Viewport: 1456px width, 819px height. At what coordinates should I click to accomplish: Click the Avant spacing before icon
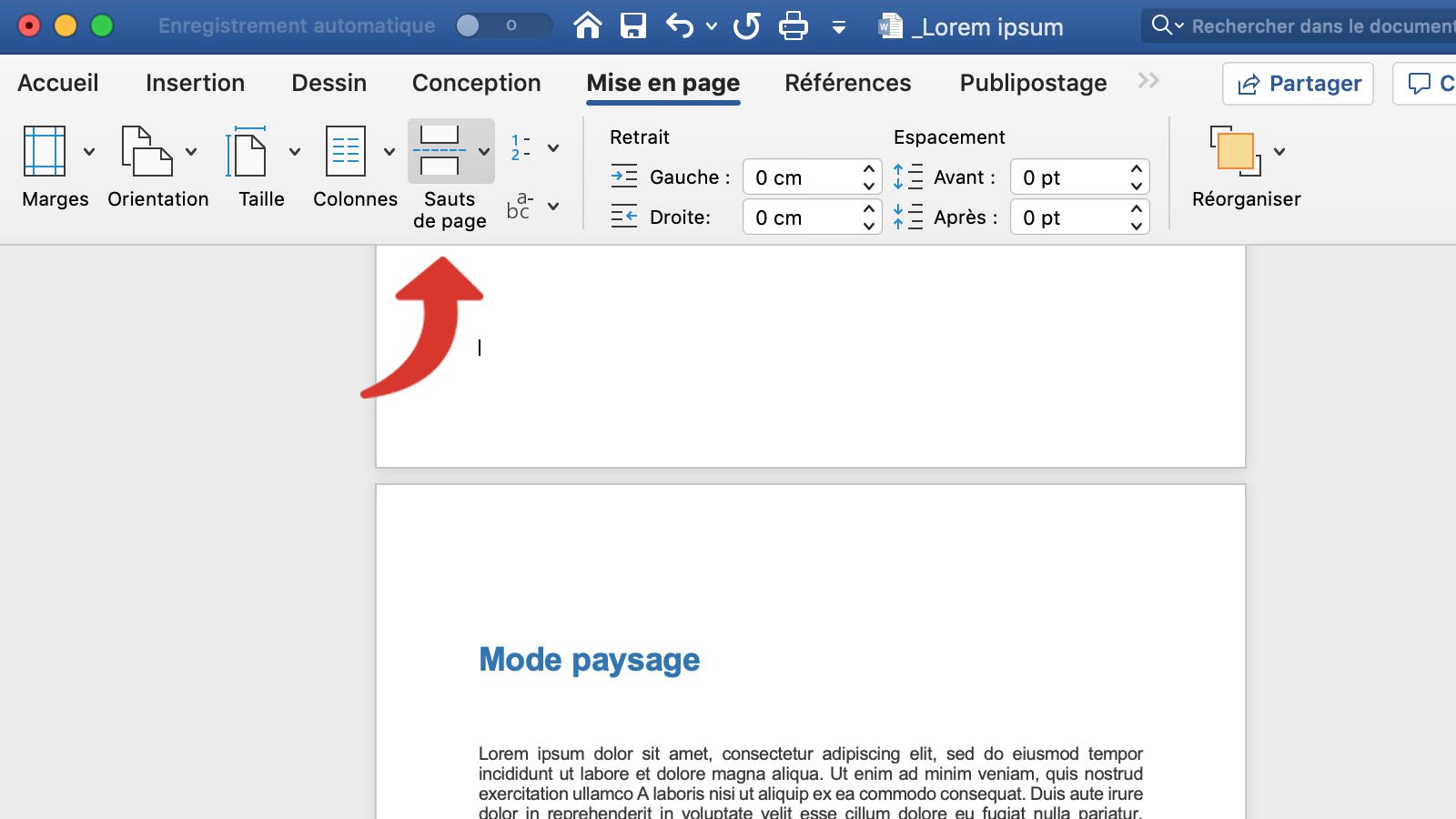908,177
